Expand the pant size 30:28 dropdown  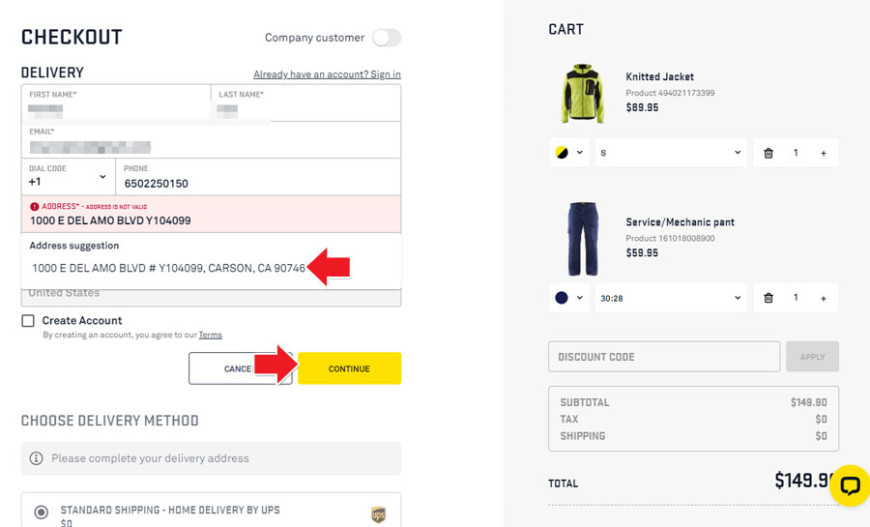(x=670, y=298)
